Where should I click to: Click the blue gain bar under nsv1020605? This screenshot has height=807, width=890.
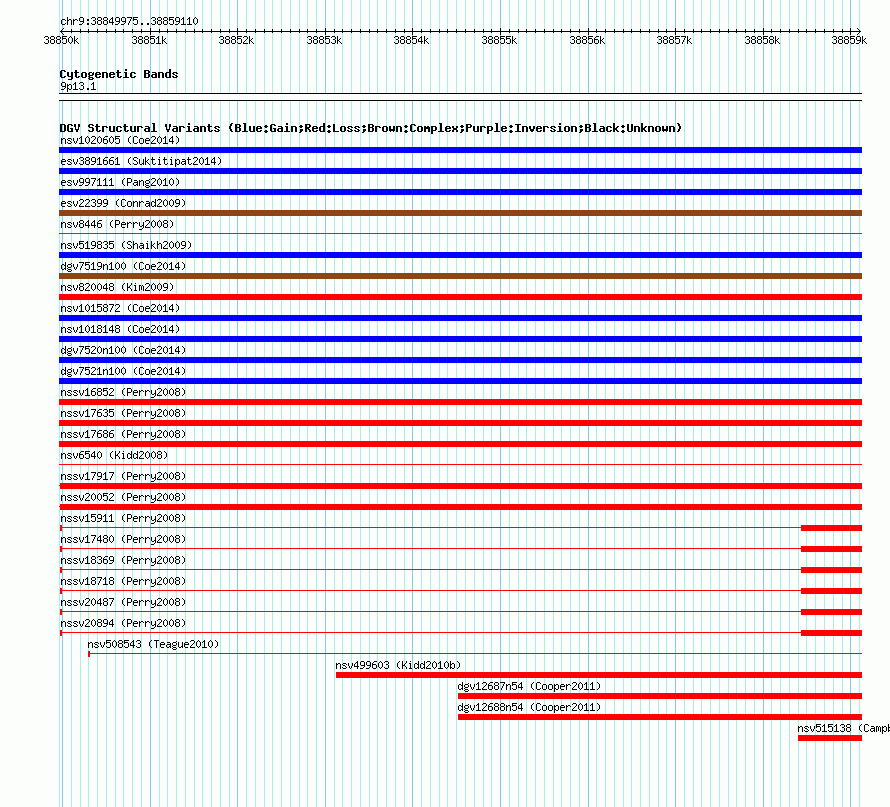[460, 150]
